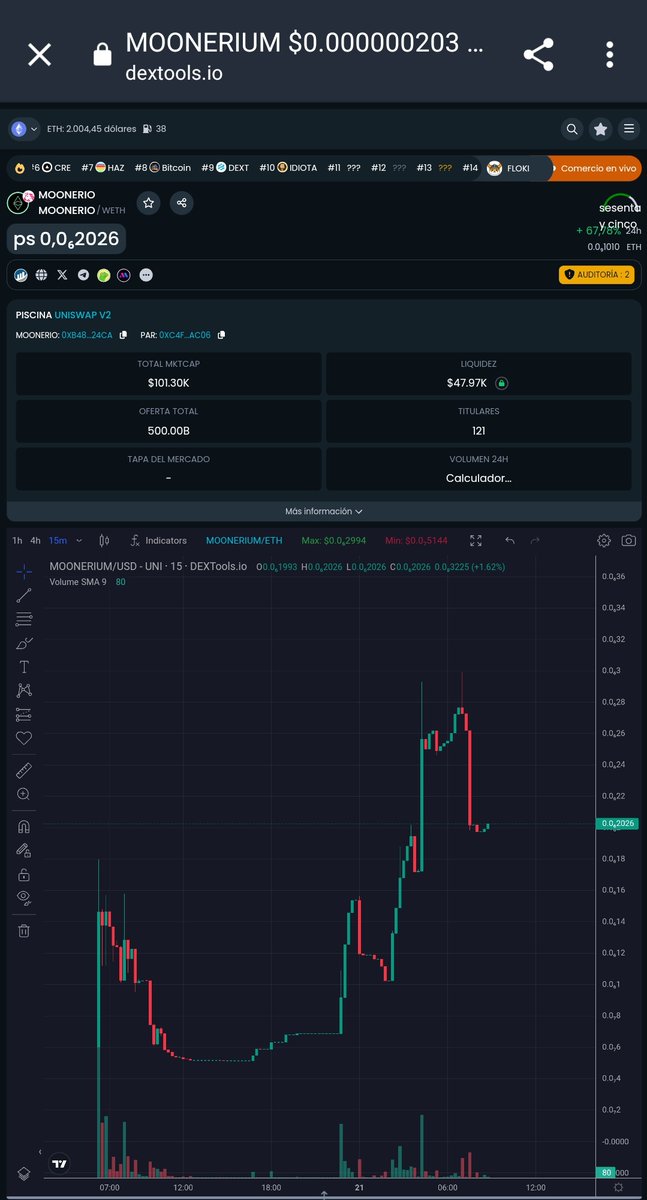Open object tree layers icon
The height and width of the screenshot is (1200, 647).
[24, 1171]
